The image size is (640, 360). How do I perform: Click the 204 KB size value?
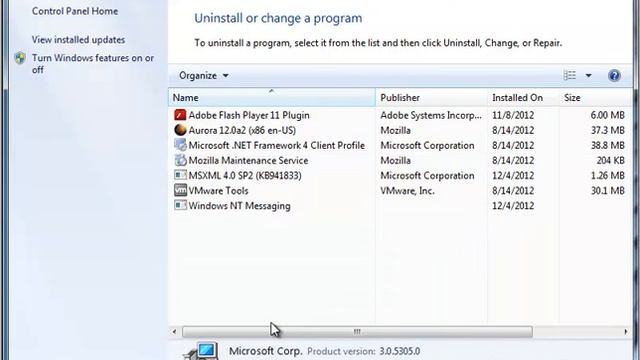pyautogui.click(x=610, y=160)
